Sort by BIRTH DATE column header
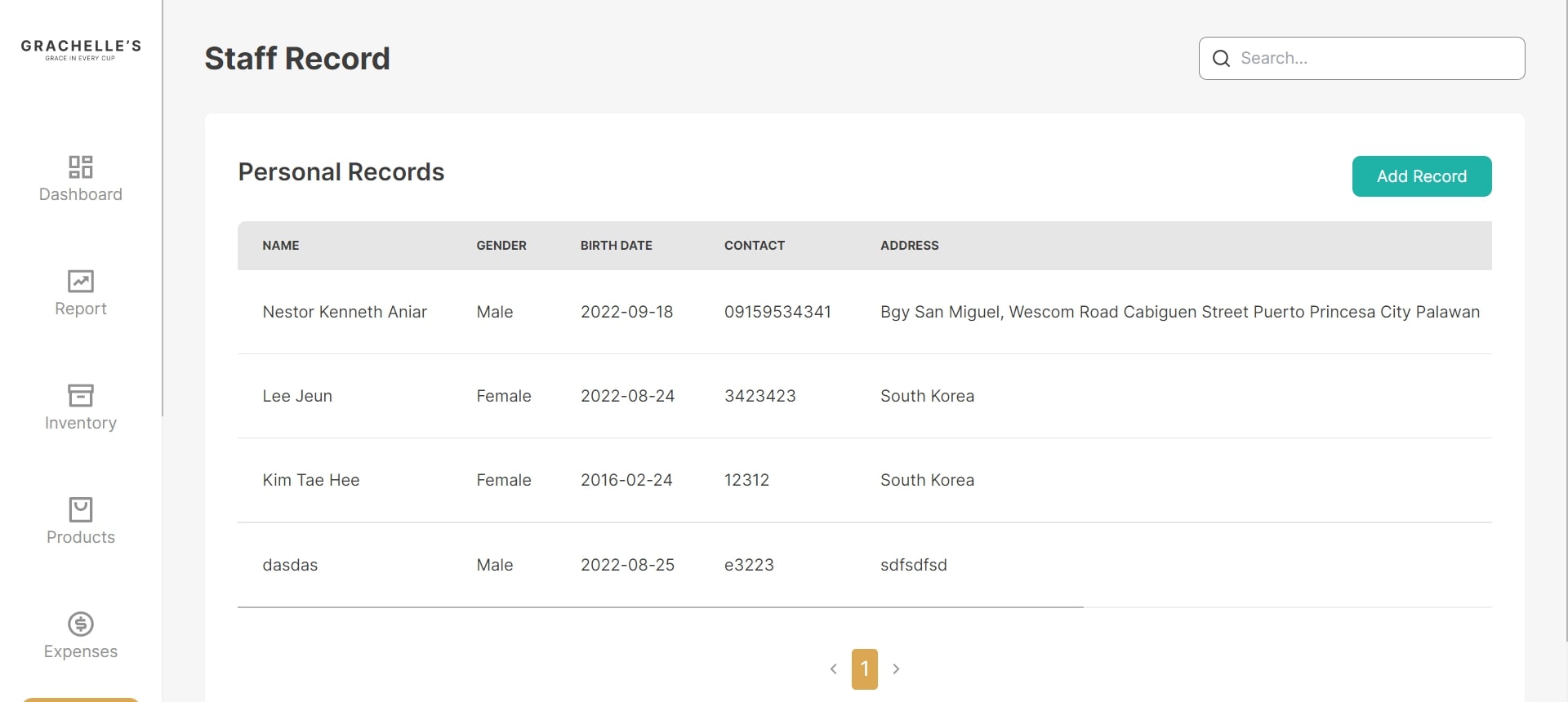Image resolution: width=1568 pixels, height=702 pixels. [617, 245]
